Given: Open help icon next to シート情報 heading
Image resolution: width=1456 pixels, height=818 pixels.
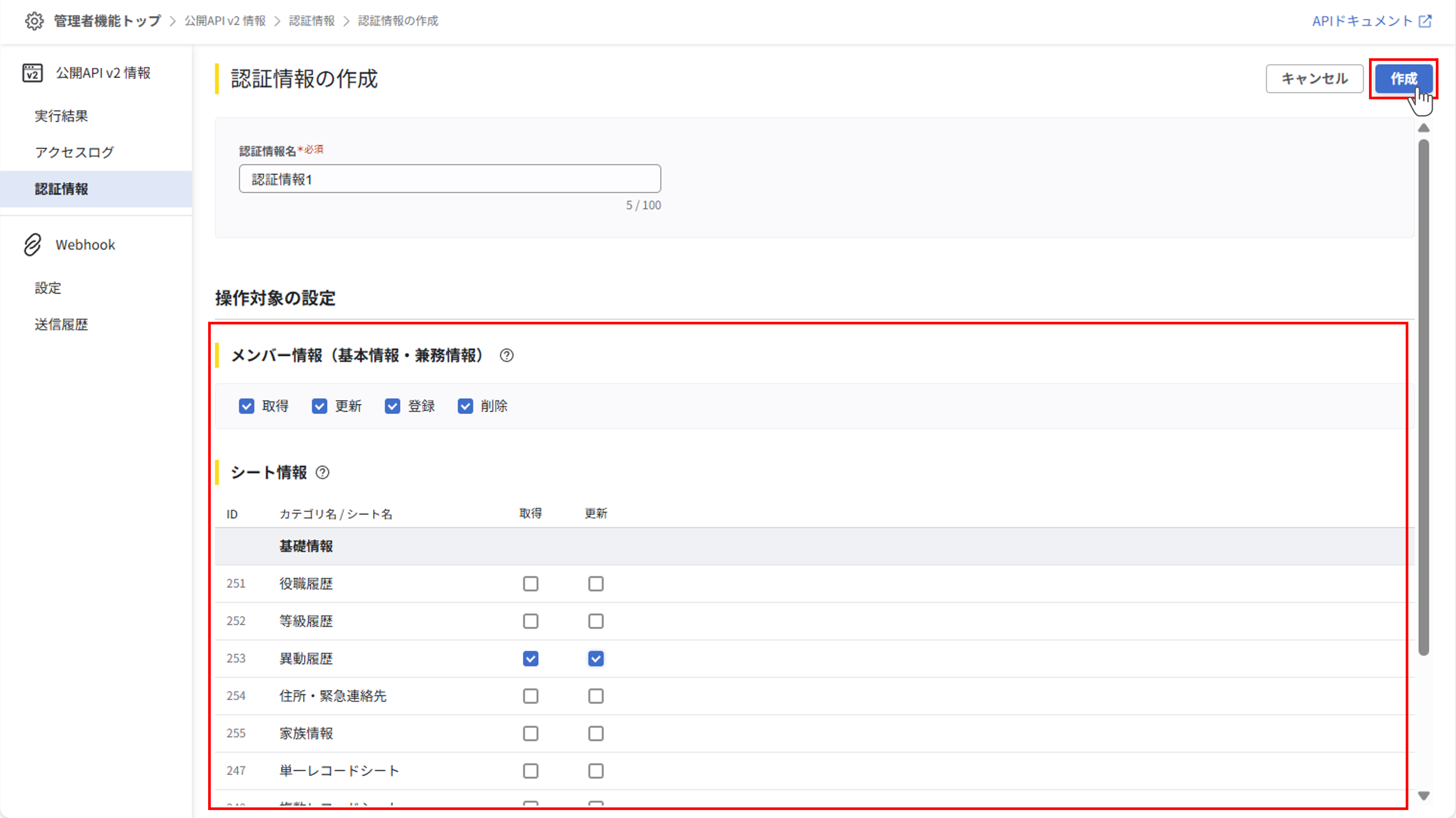Looking at the screenshot, I should coord(322,473).
